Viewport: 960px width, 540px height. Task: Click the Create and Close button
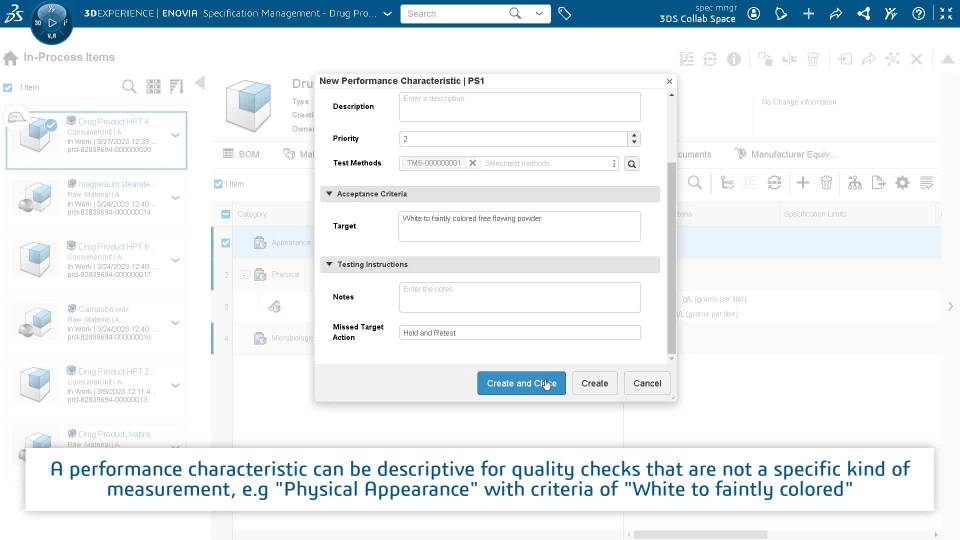click(521, 383)
